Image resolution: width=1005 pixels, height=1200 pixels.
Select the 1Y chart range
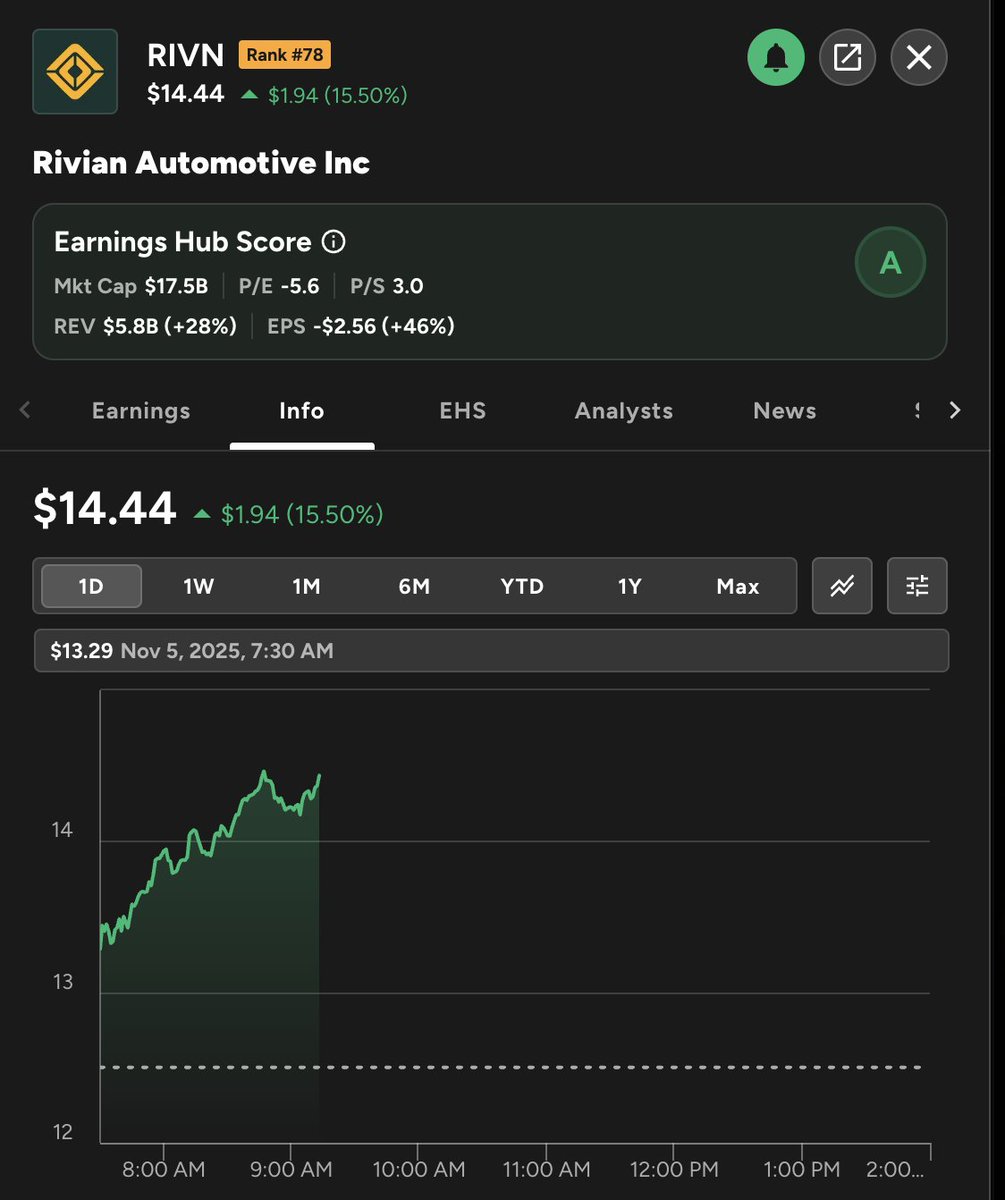click(629, 586)
